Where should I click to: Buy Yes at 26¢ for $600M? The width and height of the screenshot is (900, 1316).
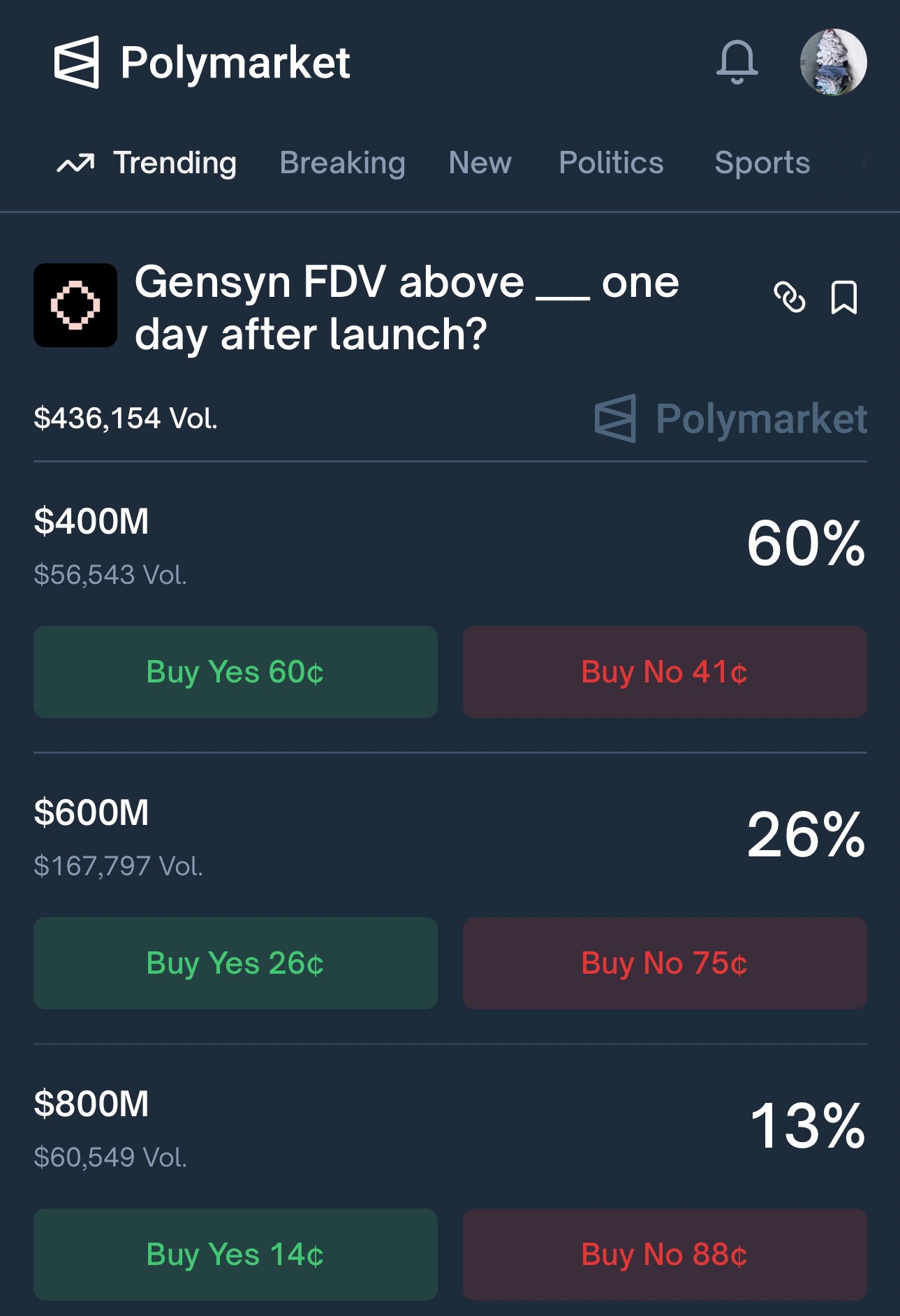pyautogui.click(x=235, y=963)
